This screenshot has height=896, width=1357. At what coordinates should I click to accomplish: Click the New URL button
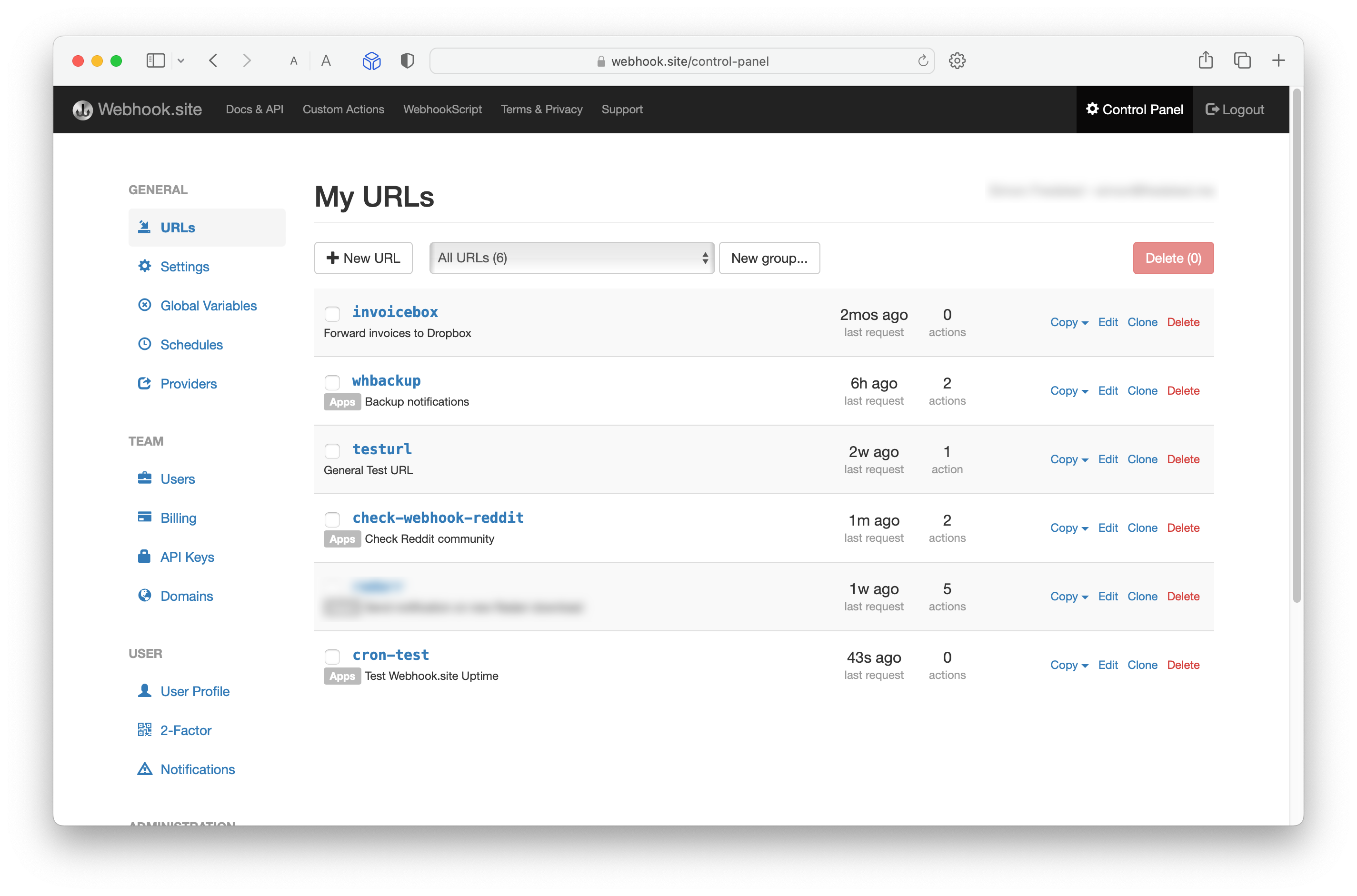(x=363, y=258)
